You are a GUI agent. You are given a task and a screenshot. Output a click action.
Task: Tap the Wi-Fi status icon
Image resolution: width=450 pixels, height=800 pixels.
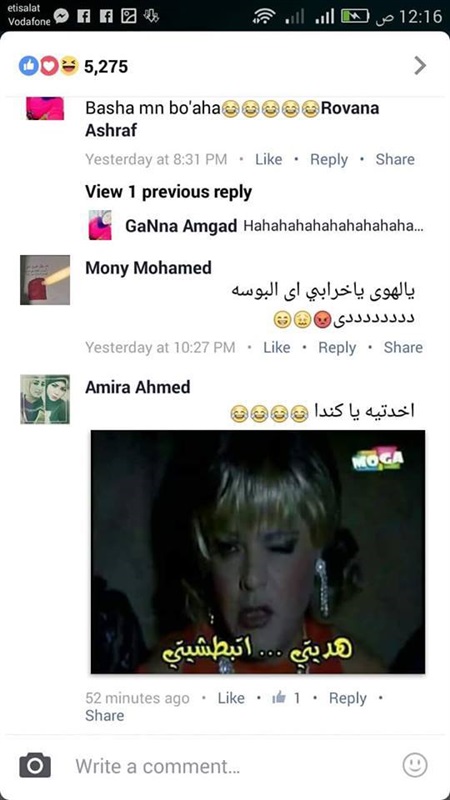pyautogui.click(x=263, y=17)
